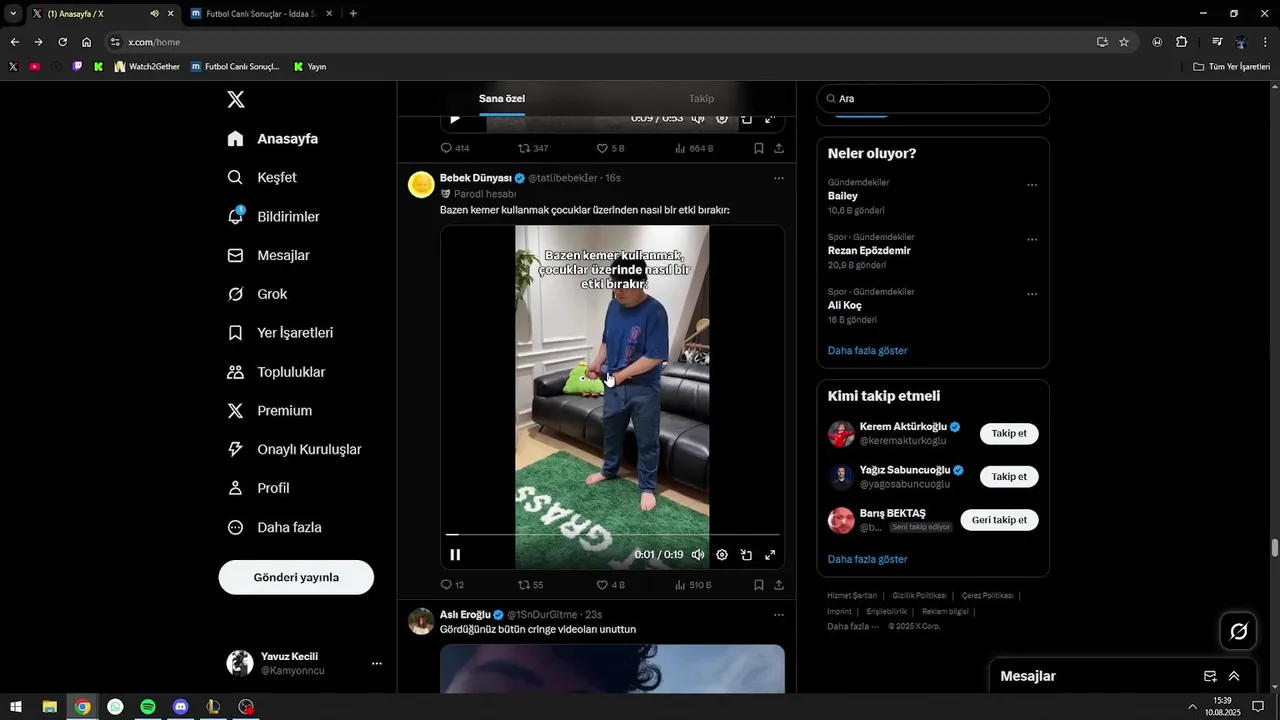The width and height of the screenshot is (1280, 720).
Task: Open floating Grok button at bottom right
Action: [x=1238, y=631]
